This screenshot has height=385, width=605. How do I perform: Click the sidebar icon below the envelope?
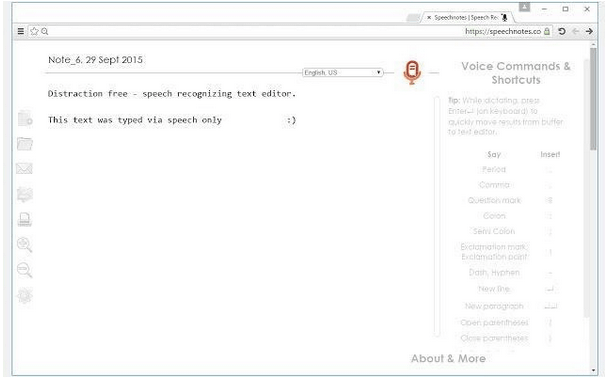[x=25, y=194]
